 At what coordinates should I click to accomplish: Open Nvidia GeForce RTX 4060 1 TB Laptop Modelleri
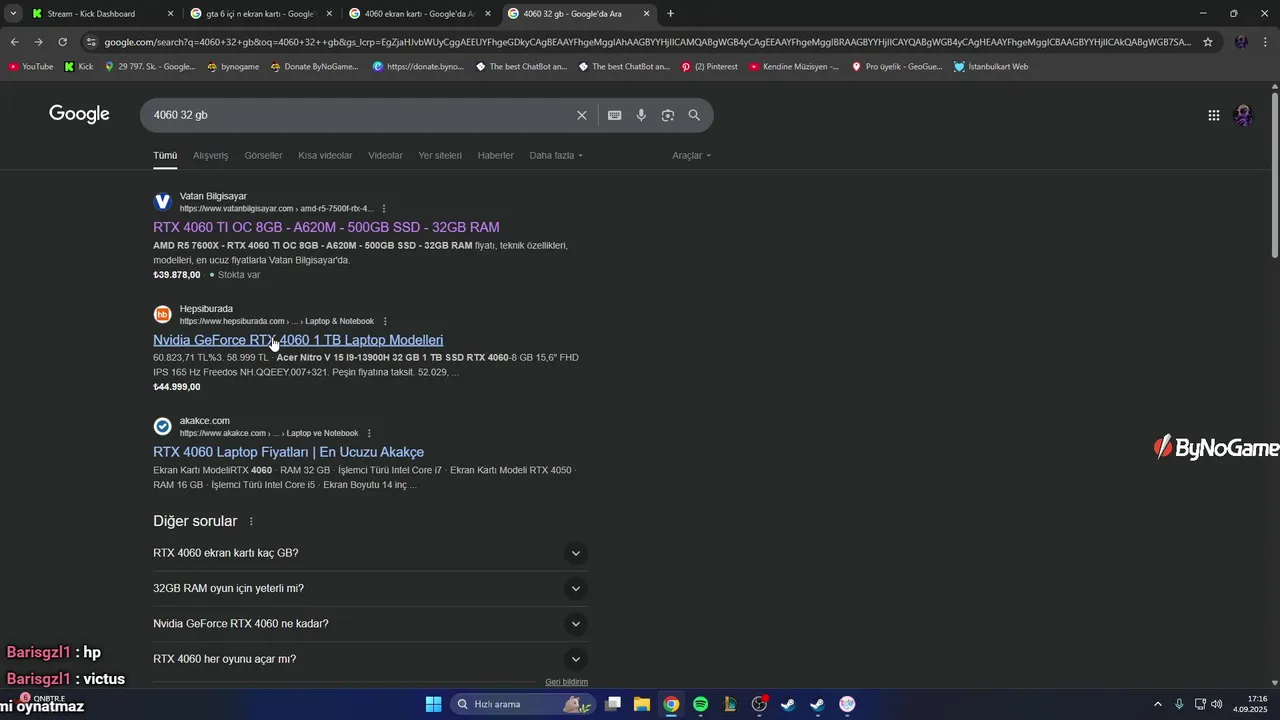[x=298, y=340]
